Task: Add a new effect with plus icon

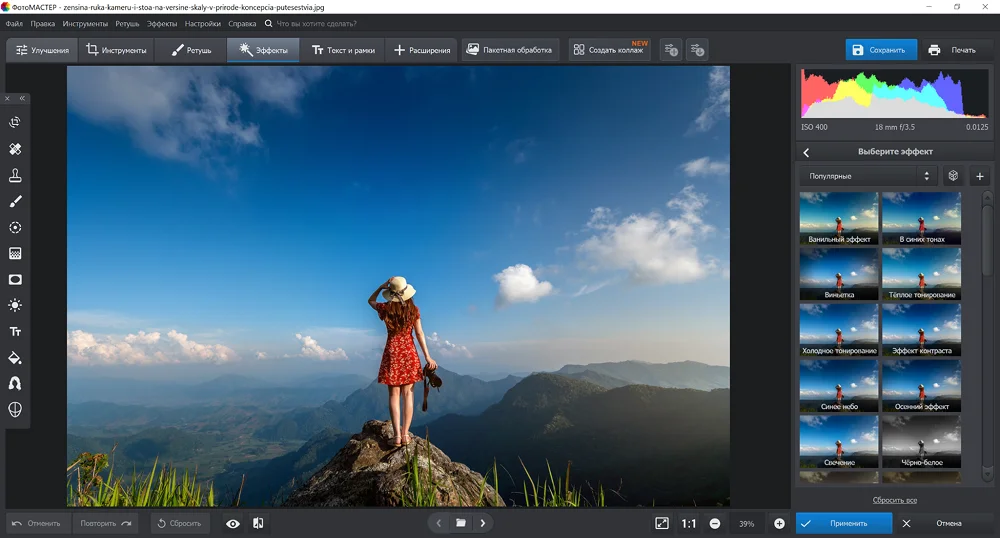Action: pos(980,176)
